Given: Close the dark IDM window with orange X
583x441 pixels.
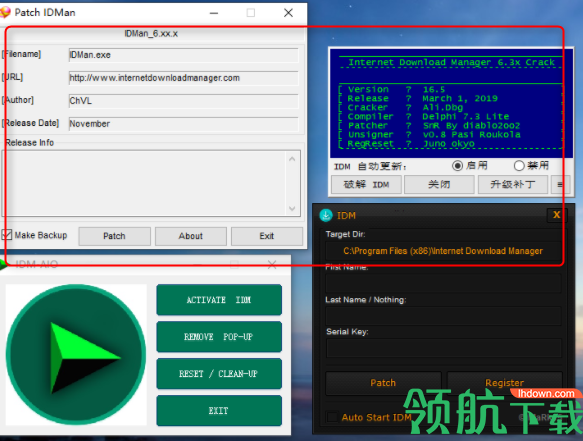Looking at the screenshot, I should [557, 215].
